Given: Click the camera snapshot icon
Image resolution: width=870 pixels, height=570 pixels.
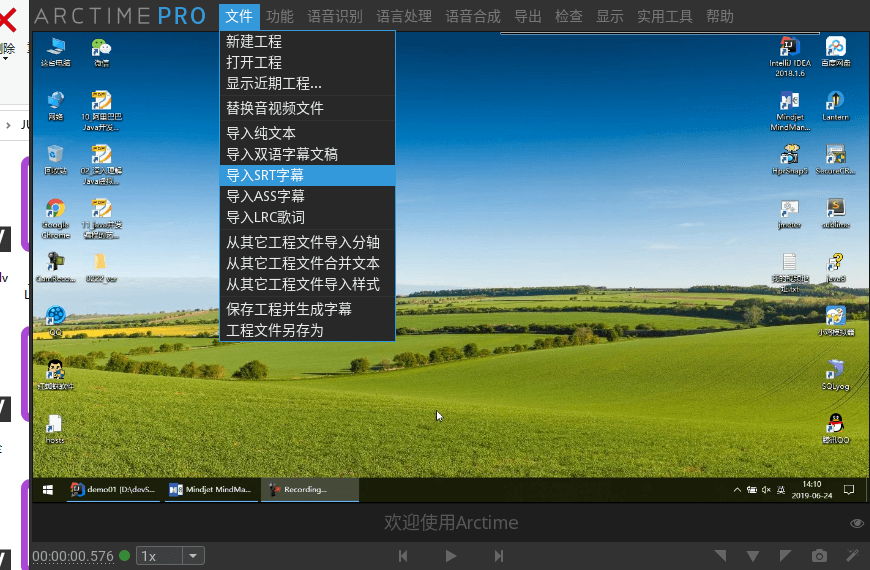Looking at the screenshot, I should click(x=819, y=556).
